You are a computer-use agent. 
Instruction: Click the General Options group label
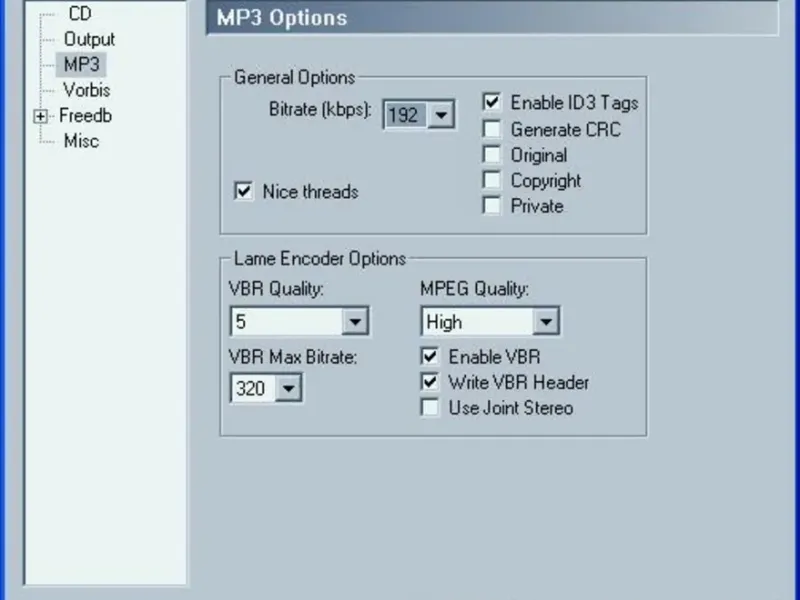click(294, 78)
